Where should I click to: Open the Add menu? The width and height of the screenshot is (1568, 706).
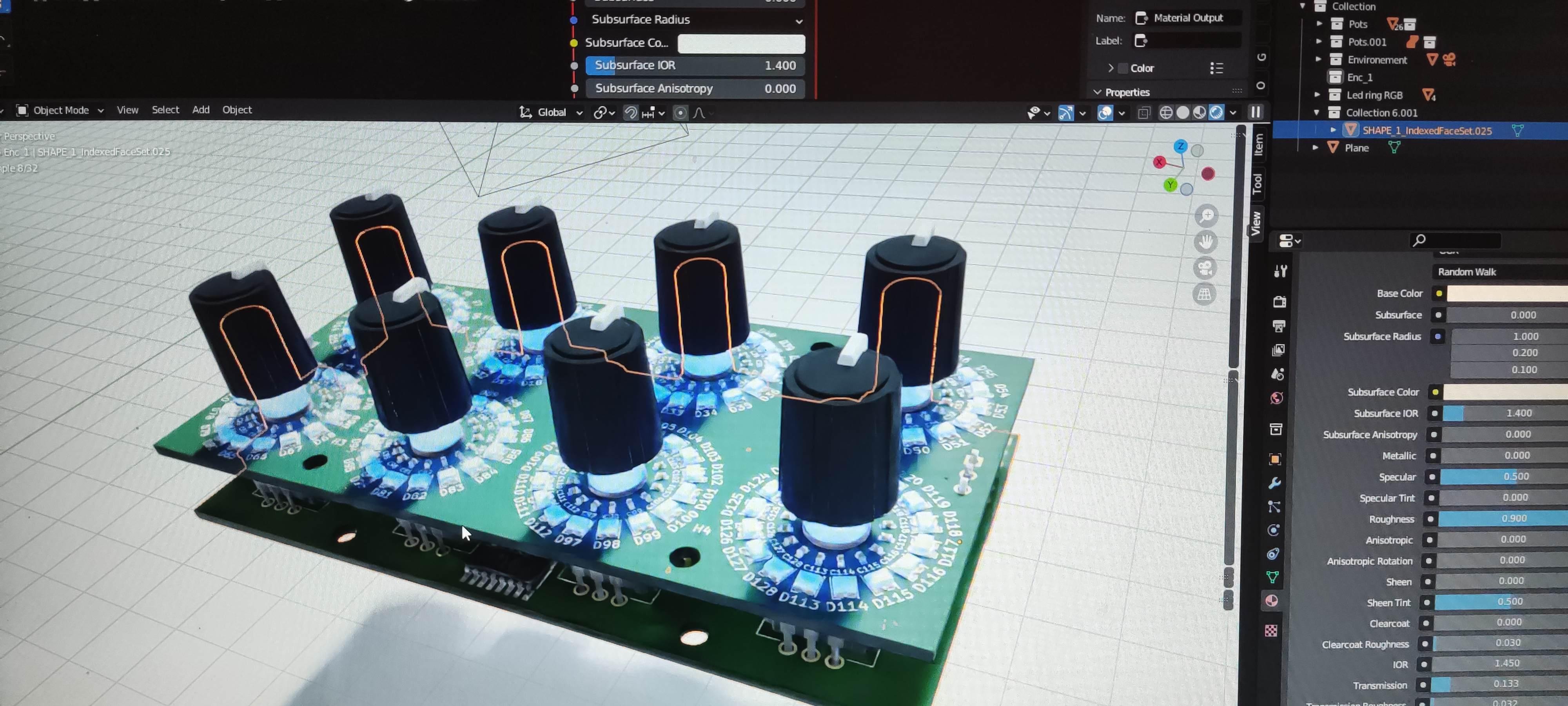point(200,110)
